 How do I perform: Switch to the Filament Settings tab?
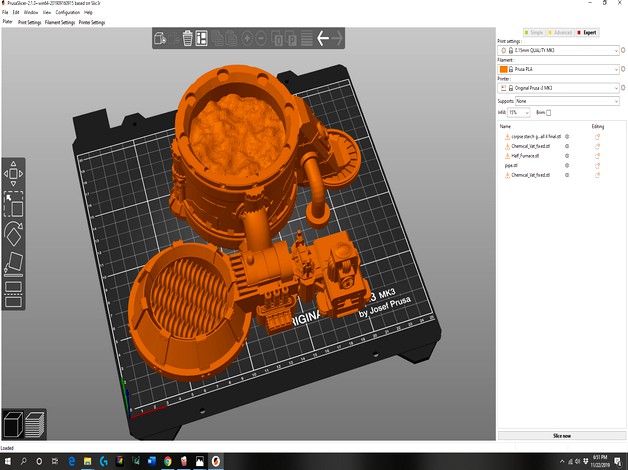tap(60, 22)
